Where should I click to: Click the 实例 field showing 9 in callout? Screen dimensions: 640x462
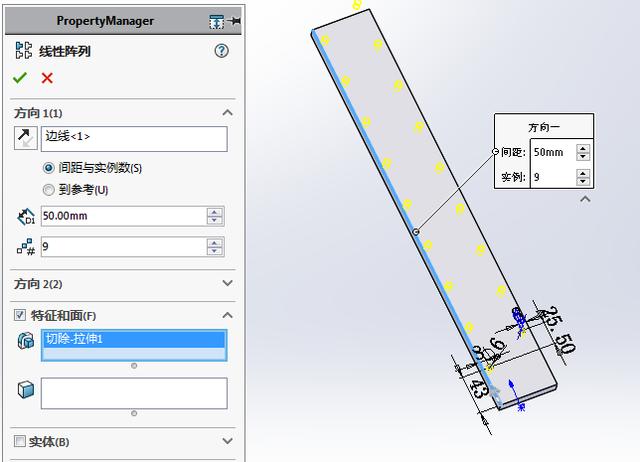click(x=553, y=177)
